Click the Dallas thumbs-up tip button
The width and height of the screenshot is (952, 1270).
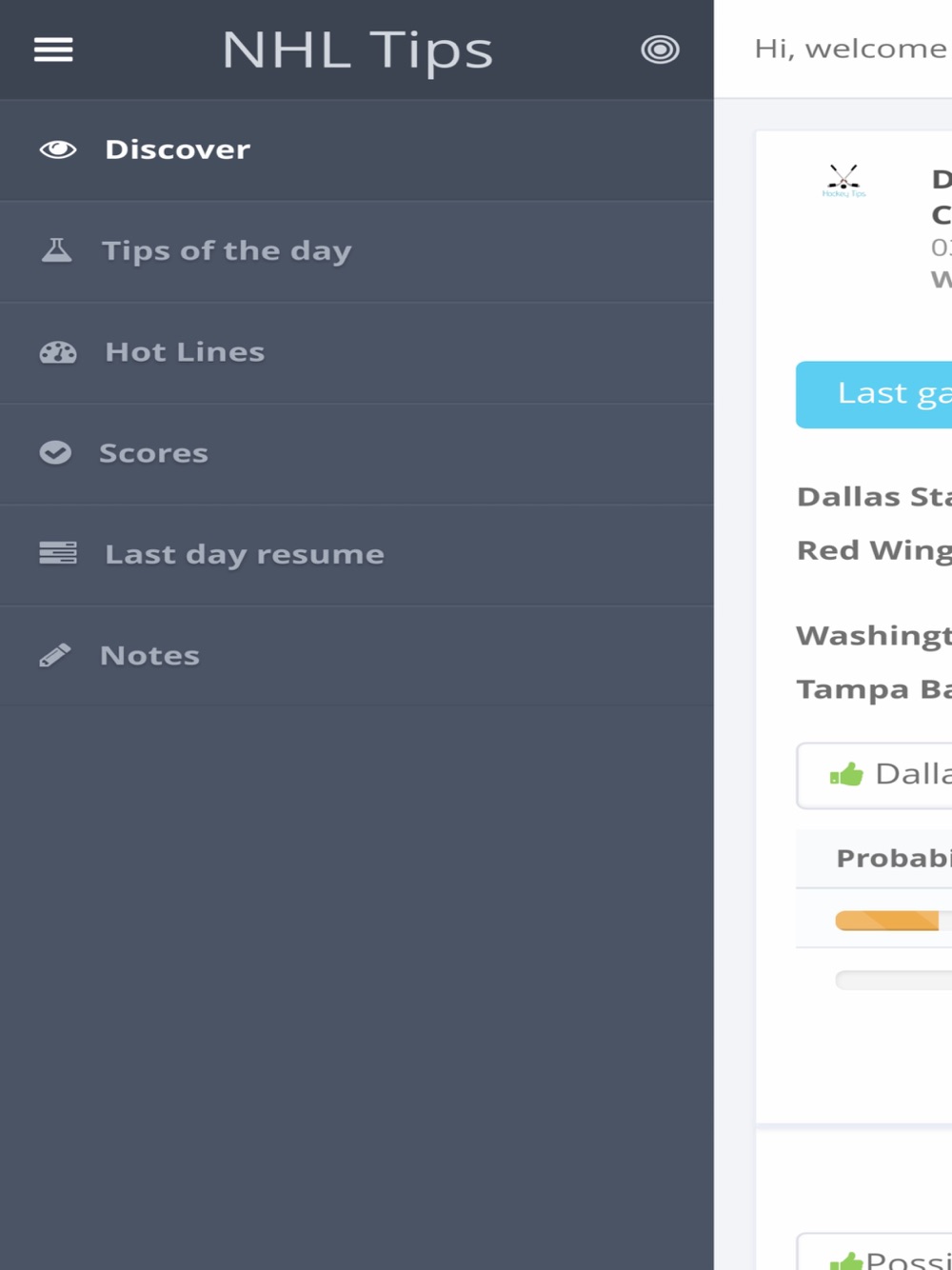pyautogui.click(x=874, y=775)
